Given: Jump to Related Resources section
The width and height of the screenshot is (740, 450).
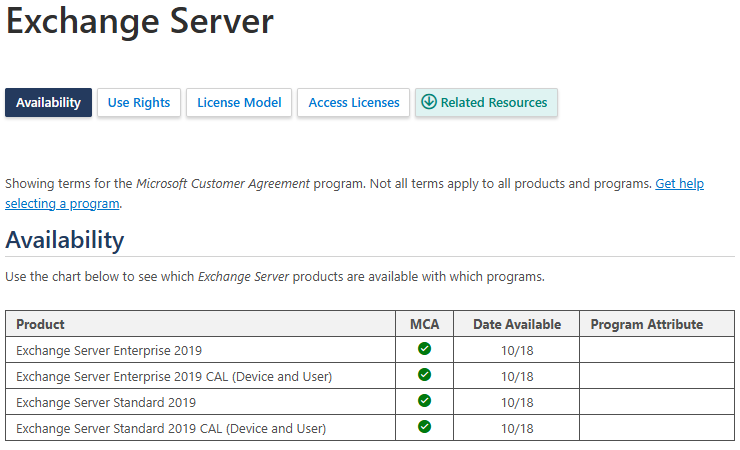Looking at the screenshot, I should pyautogui.click(x=486, y=102).
